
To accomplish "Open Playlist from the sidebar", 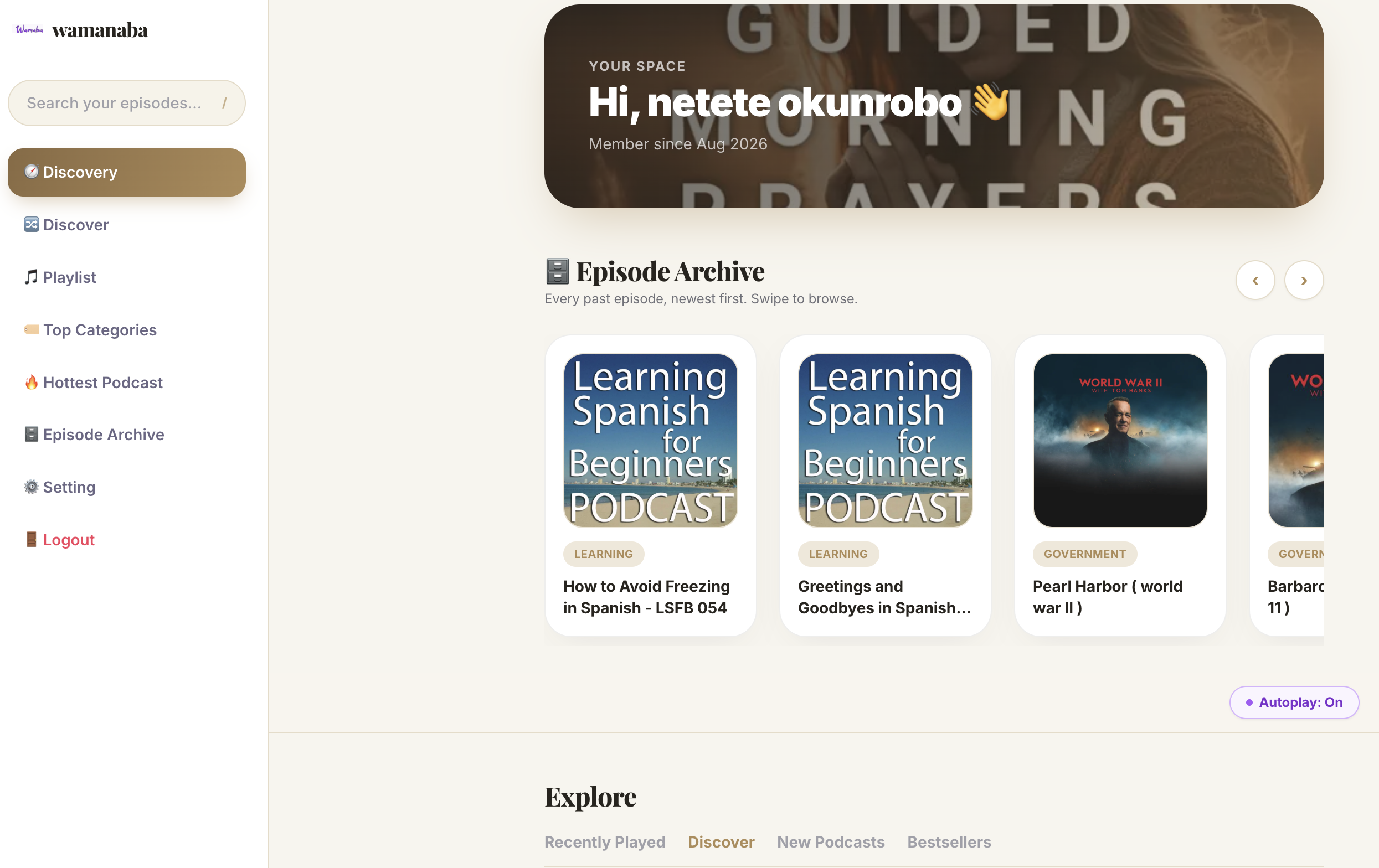I will click(127, 277).
